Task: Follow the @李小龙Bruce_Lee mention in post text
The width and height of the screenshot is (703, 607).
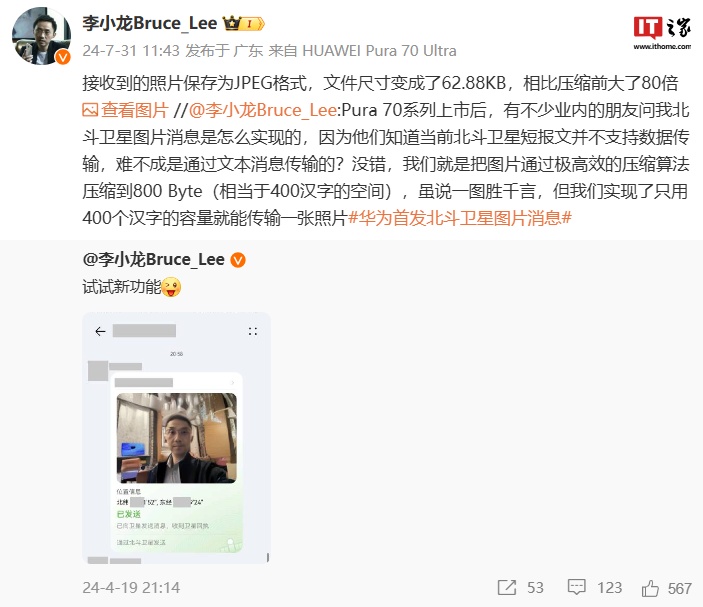Action: (262, 110)
